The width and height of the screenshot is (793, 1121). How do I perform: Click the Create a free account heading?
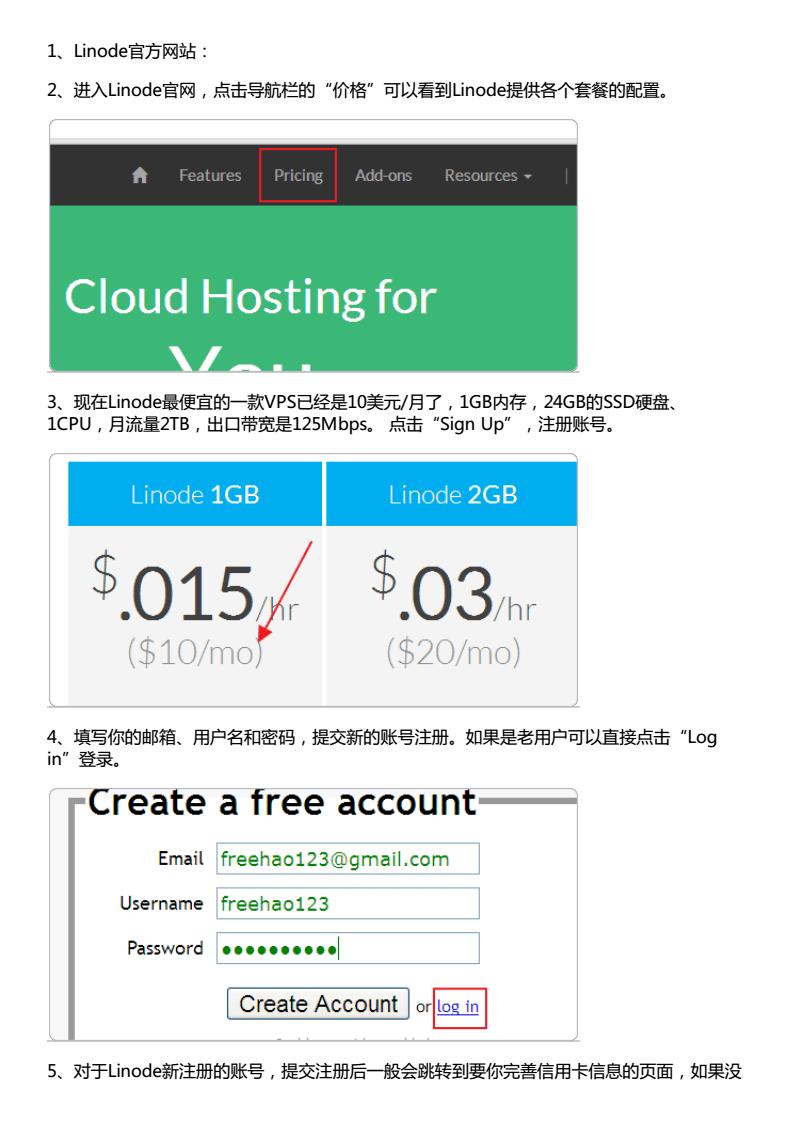(282, 802)
